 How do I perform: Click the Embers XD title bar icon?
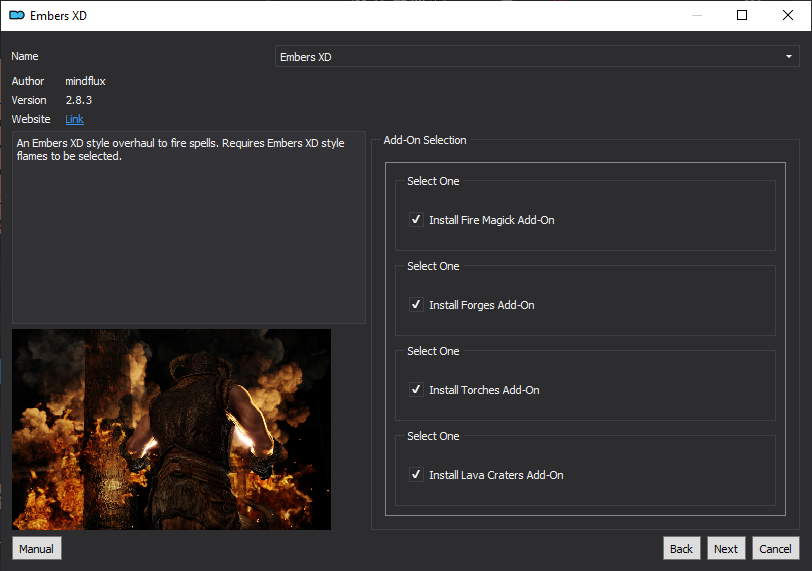[17, 16]
